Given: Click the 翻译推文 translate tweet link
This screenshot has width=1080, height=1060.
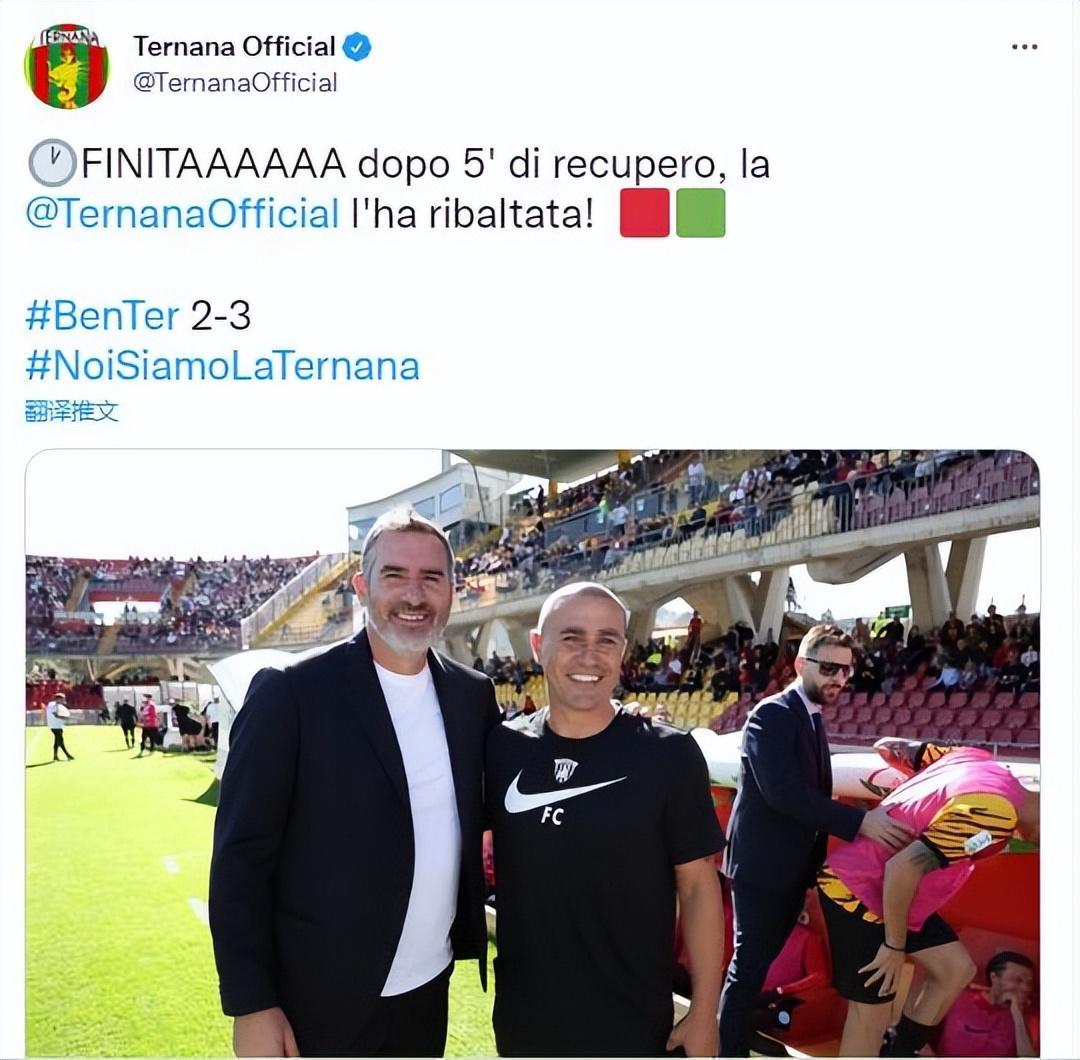Looking at the screenshot, I should click(72, 411).
